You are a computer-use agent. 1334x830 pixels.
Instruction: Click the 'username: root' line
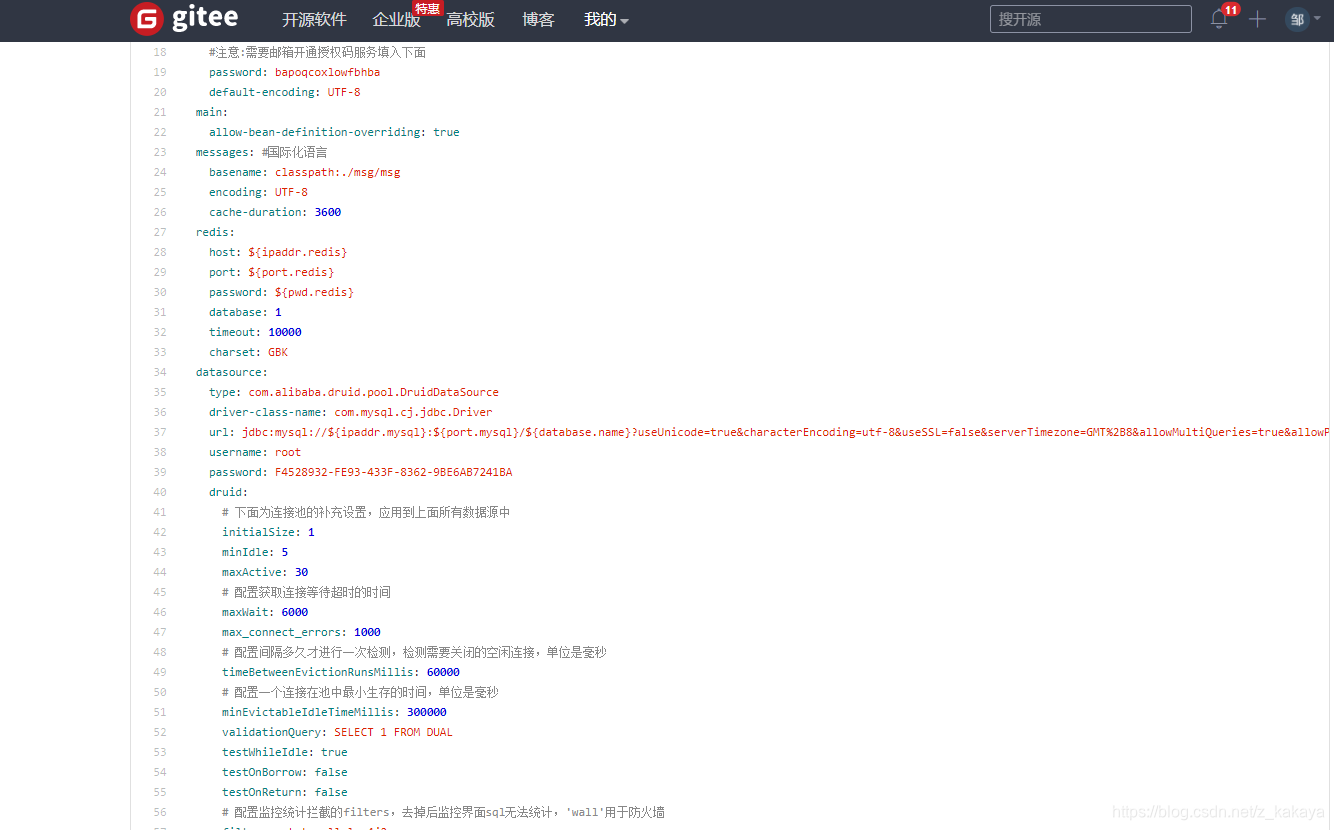255,452
